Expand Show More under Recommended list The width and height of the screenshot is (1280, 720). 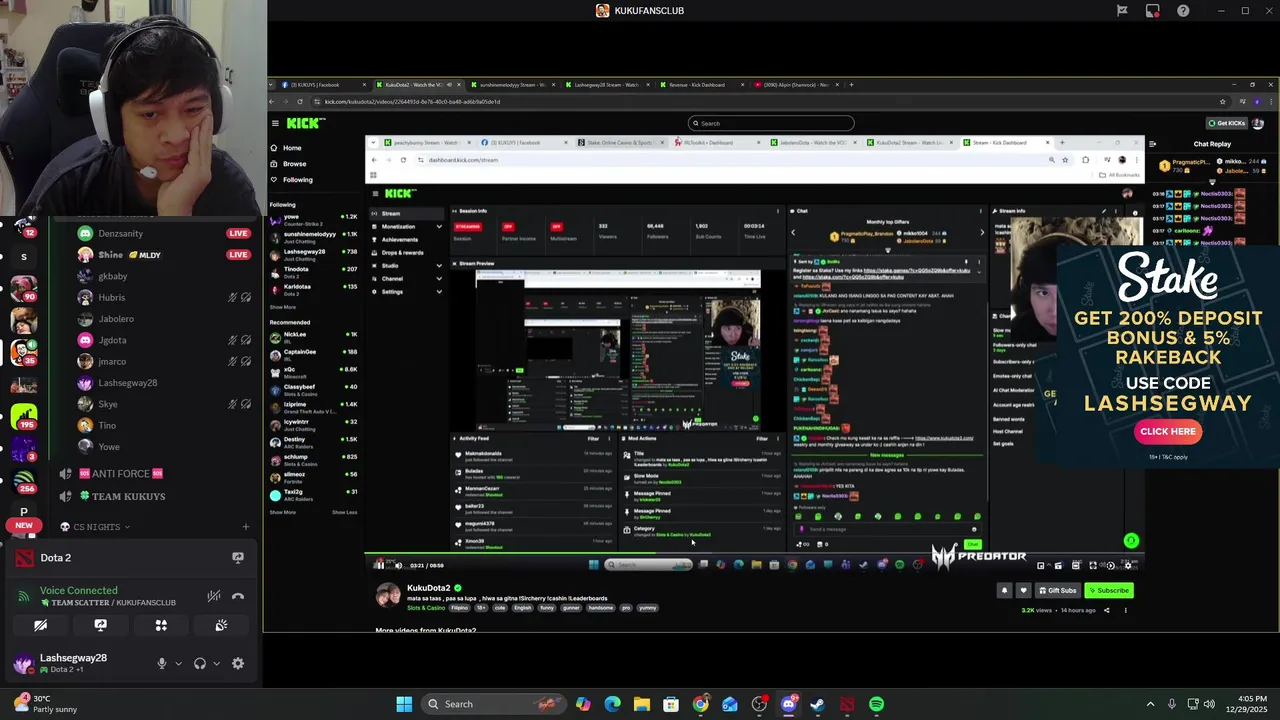pos(283,512)
